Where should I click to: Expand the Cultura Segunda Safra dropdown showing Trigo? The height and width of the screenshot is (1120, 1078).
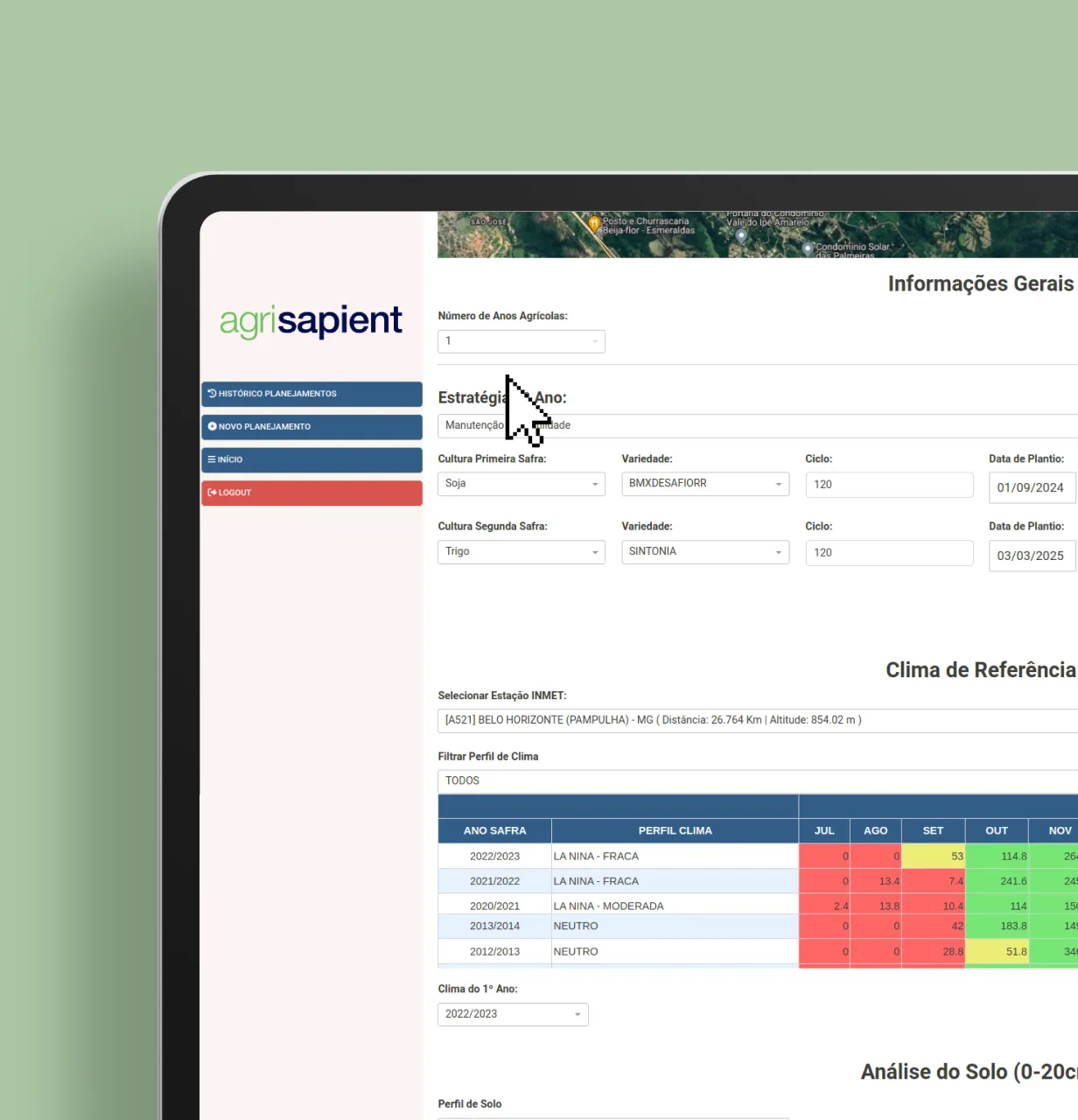(521, 552)
